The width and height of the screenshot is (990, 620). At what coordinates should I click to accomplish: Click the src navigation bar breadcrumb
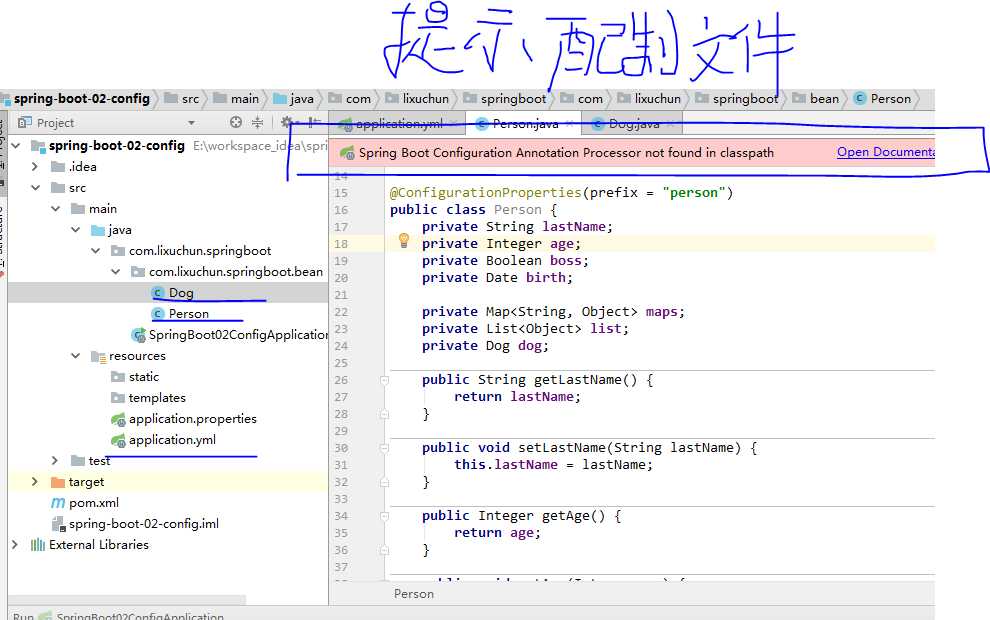182,98
